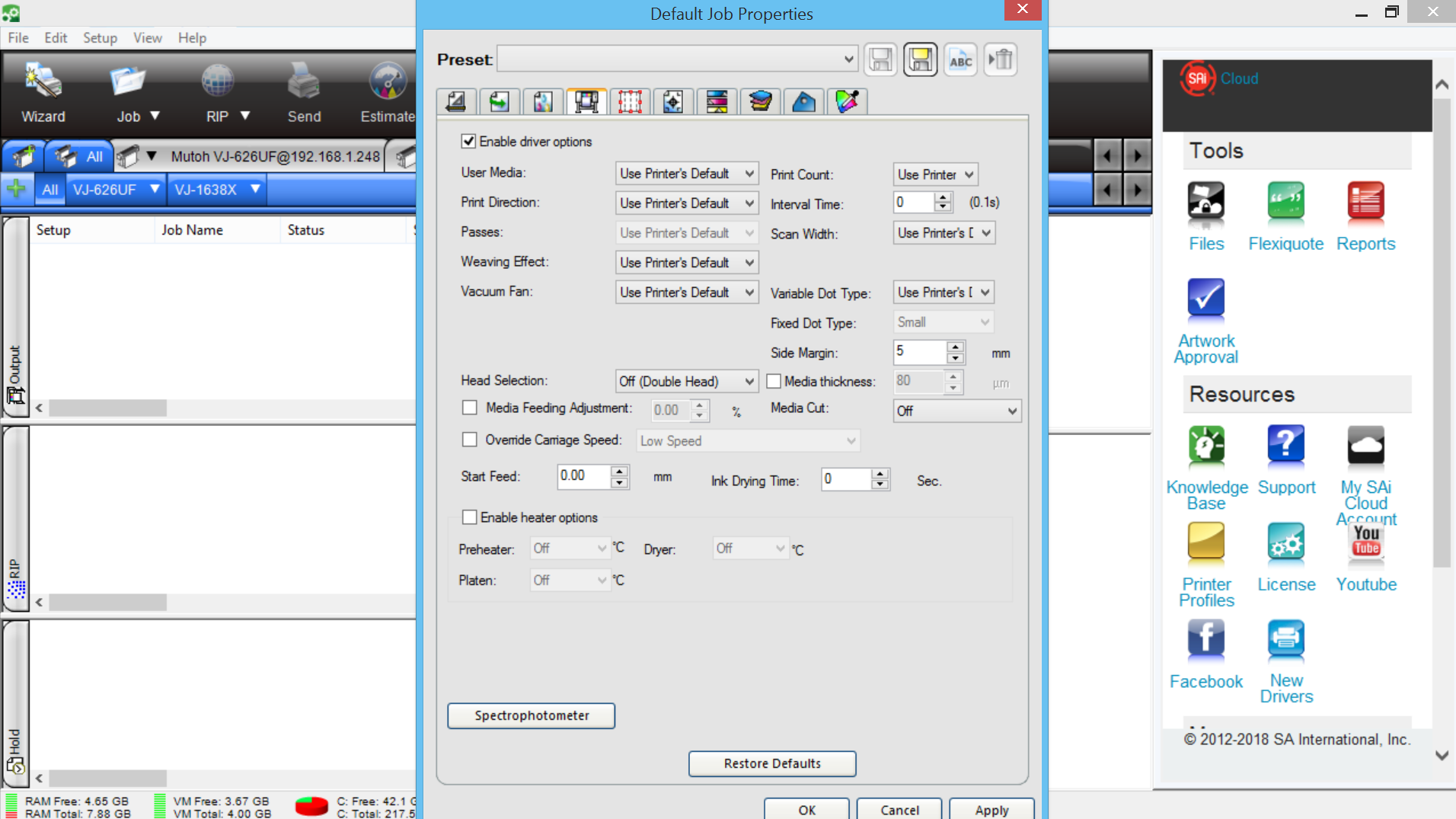Open the Color adjustment bars tab icon
This screenshot has height=819, width=1456.
pos(717,101)
